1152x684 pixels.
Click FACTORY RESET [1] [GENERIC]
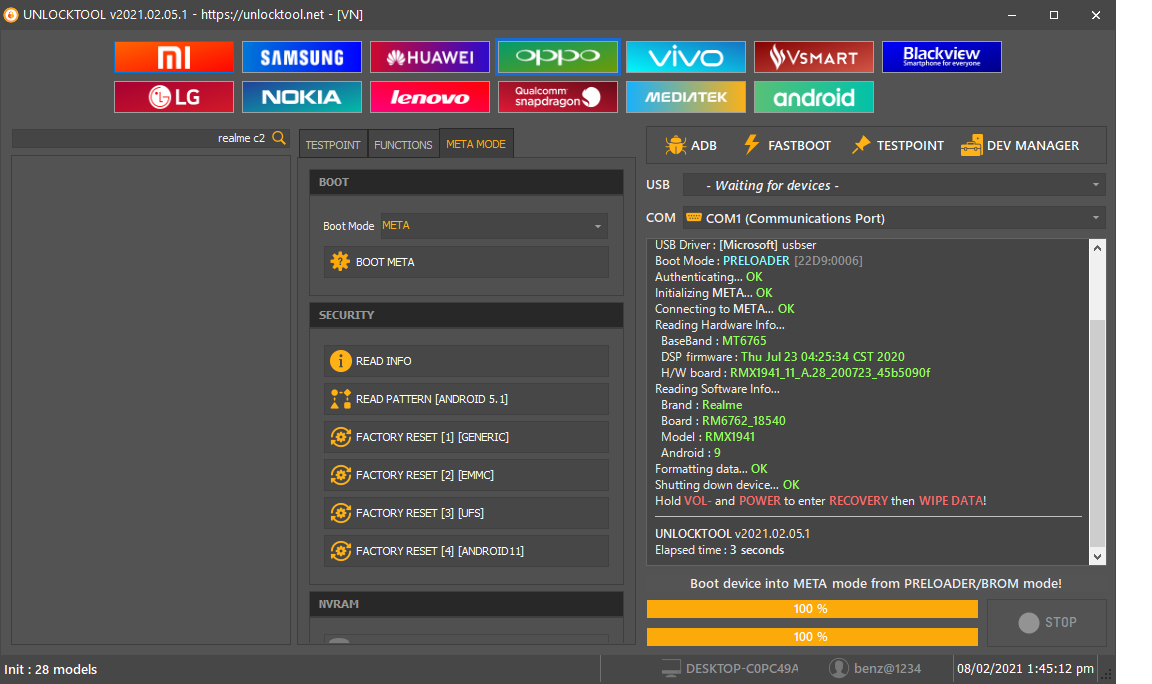[466, 437]
